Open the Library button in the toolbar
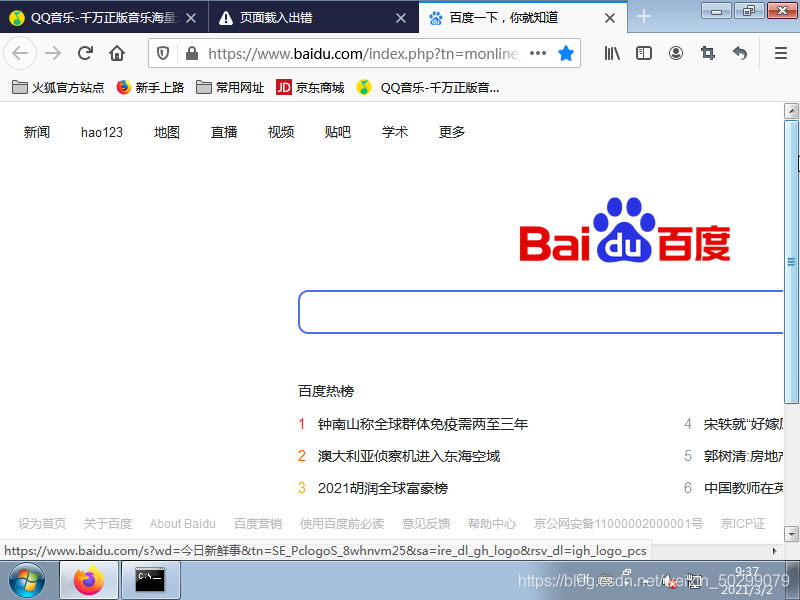The height and width of the screenshot is (600, 800). (612, 53)
